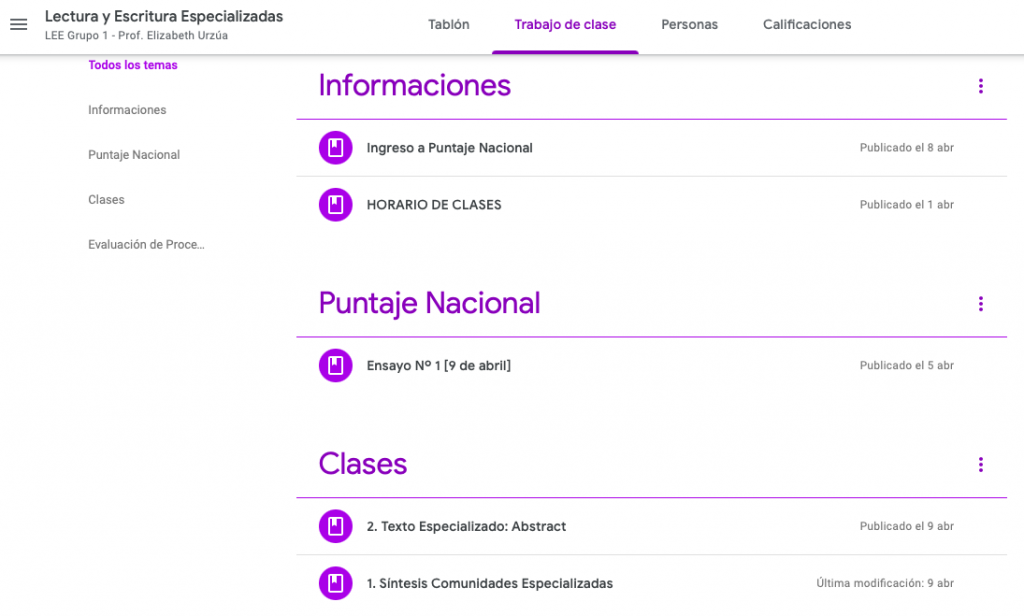
Task: Click icon for Texto Especializado: Abstract
Action: point(335,527)
